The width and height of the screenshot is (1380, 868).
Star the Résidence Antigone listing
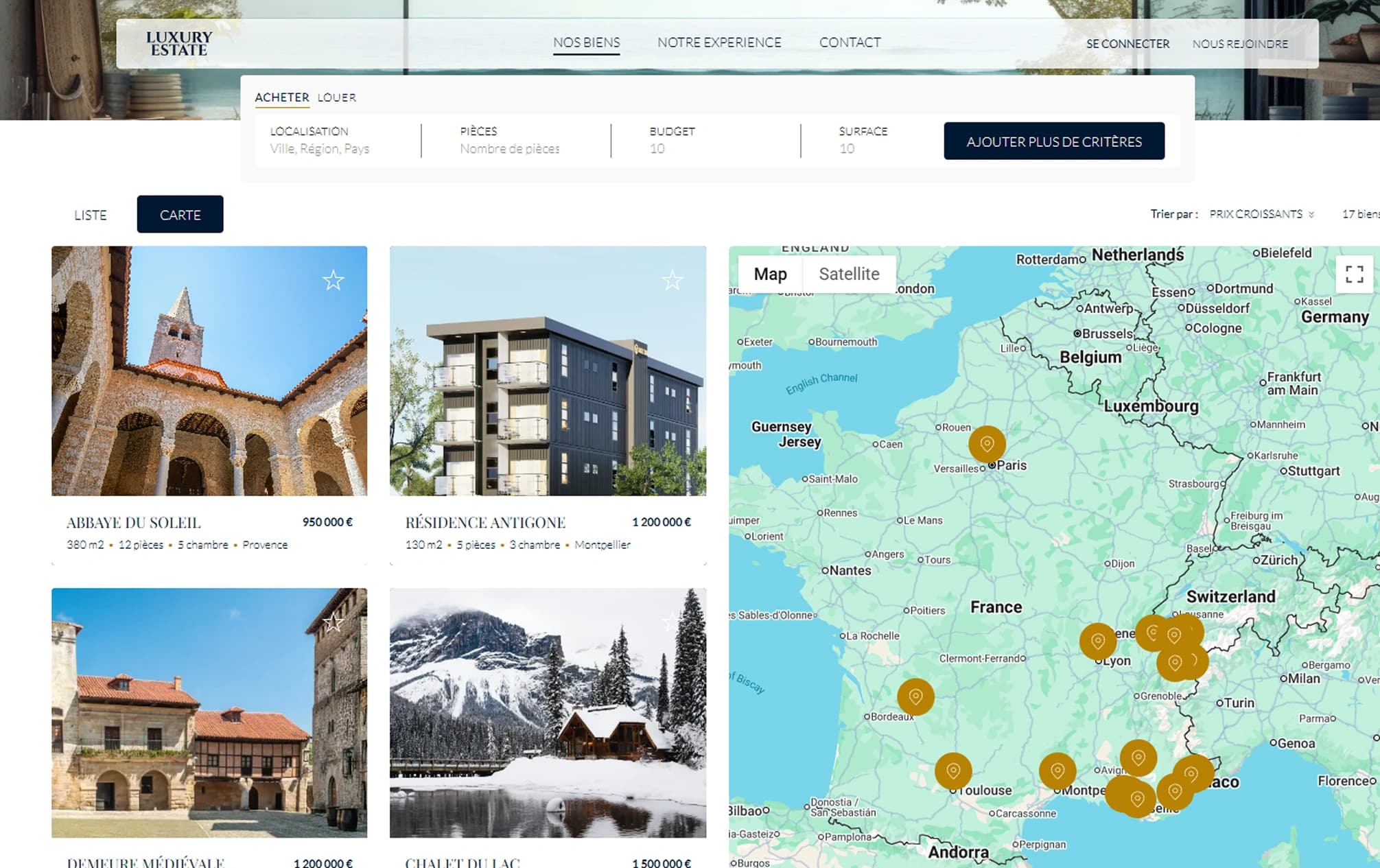pyautogui.click(x=673, y=280)
